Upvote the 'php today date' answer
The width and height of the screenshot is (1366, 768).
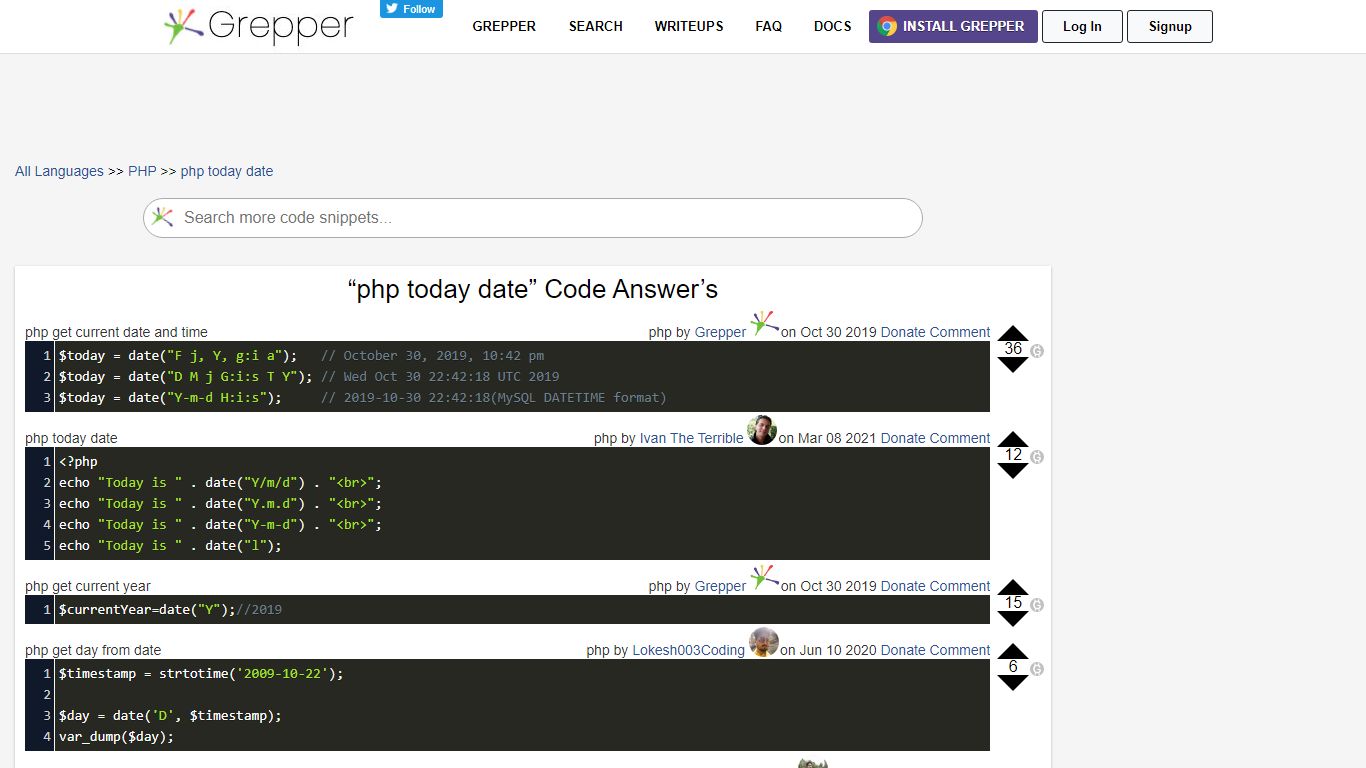1013,440
